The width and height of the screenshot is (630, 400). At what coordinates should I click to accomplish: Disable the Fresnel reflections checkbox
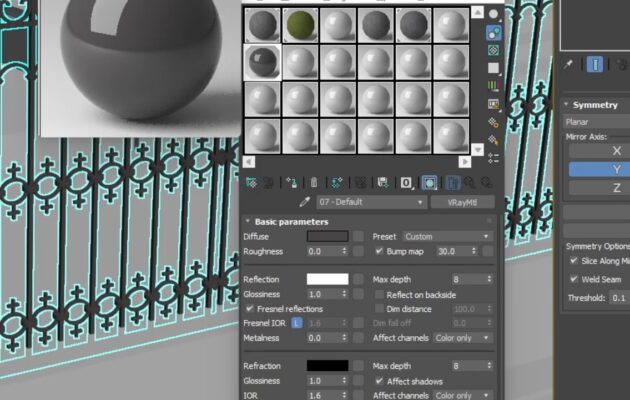(x=250, y=309)
